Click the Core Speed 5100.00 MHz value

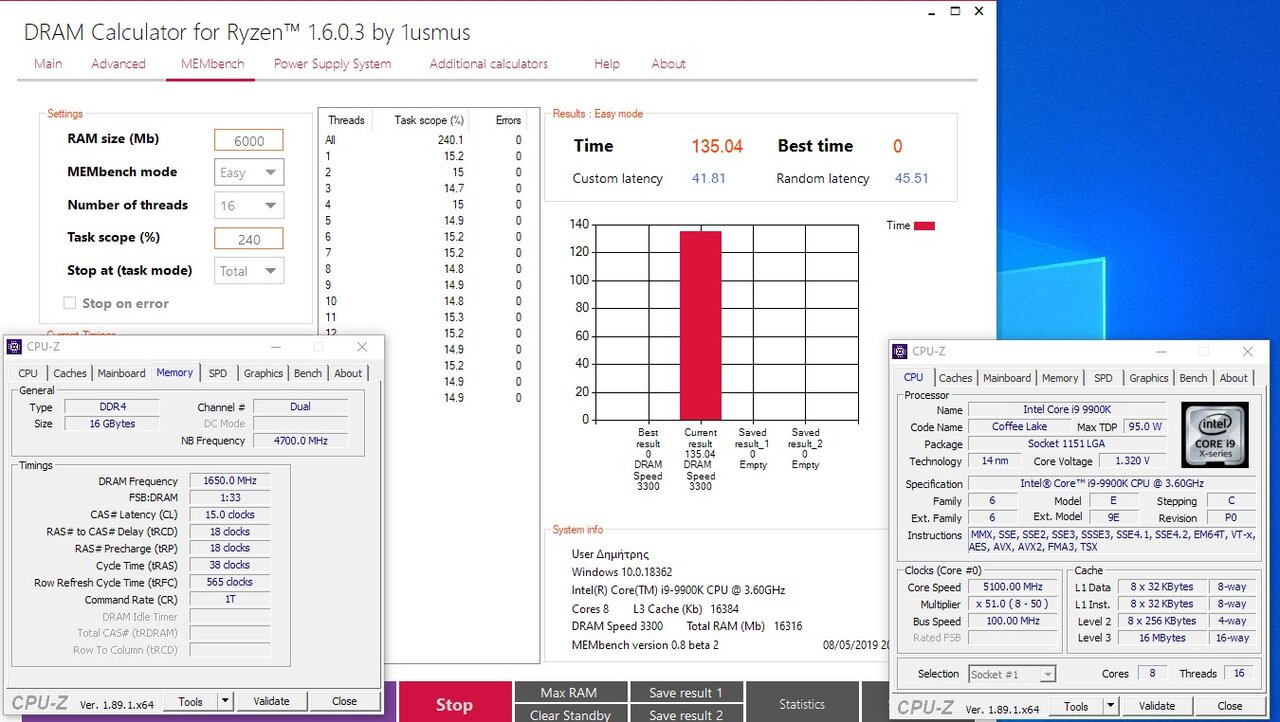click(x=1013, y=587)
